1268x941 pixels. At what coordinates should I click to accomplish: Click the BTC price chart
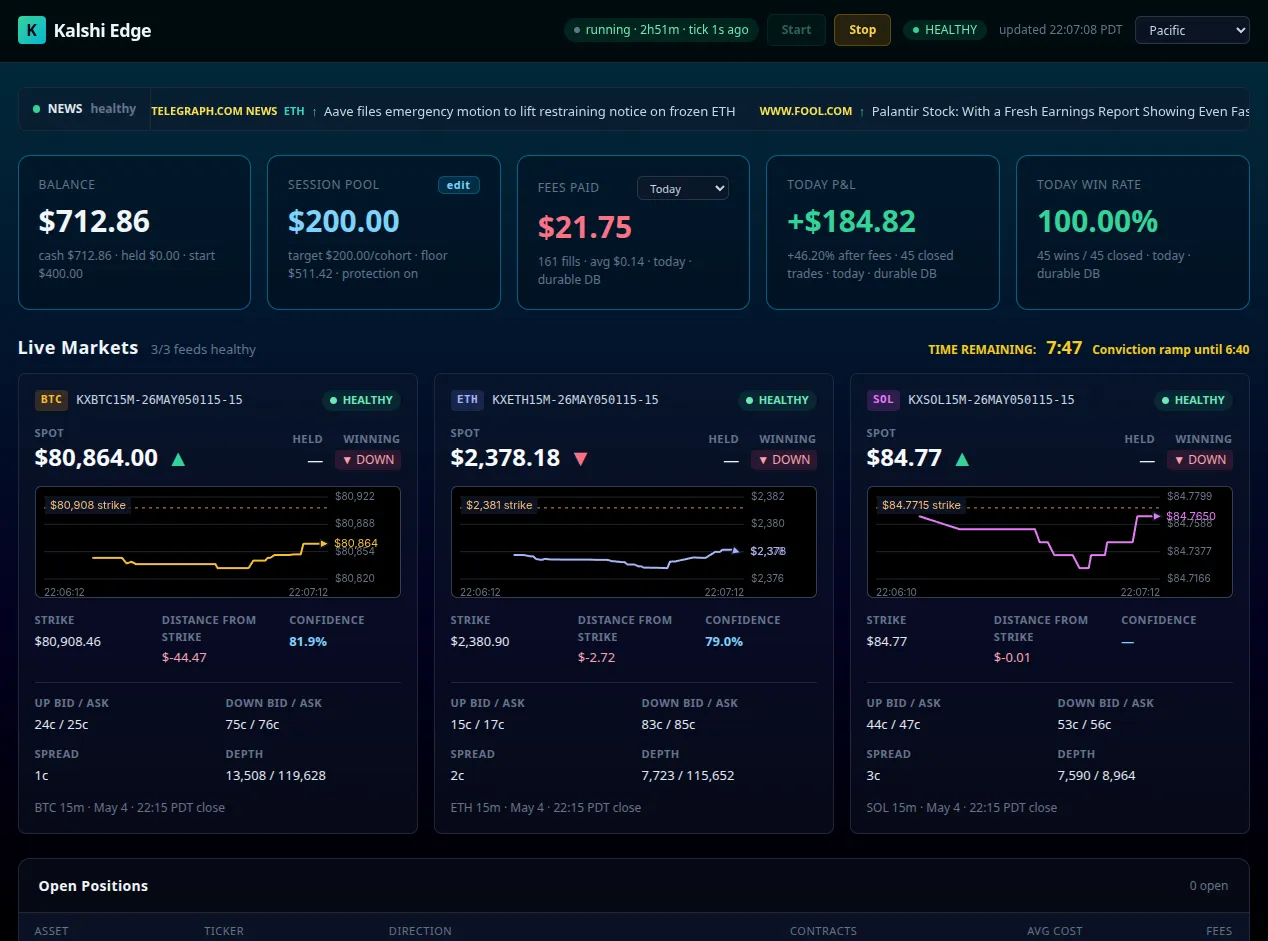(x=218, y=542)
